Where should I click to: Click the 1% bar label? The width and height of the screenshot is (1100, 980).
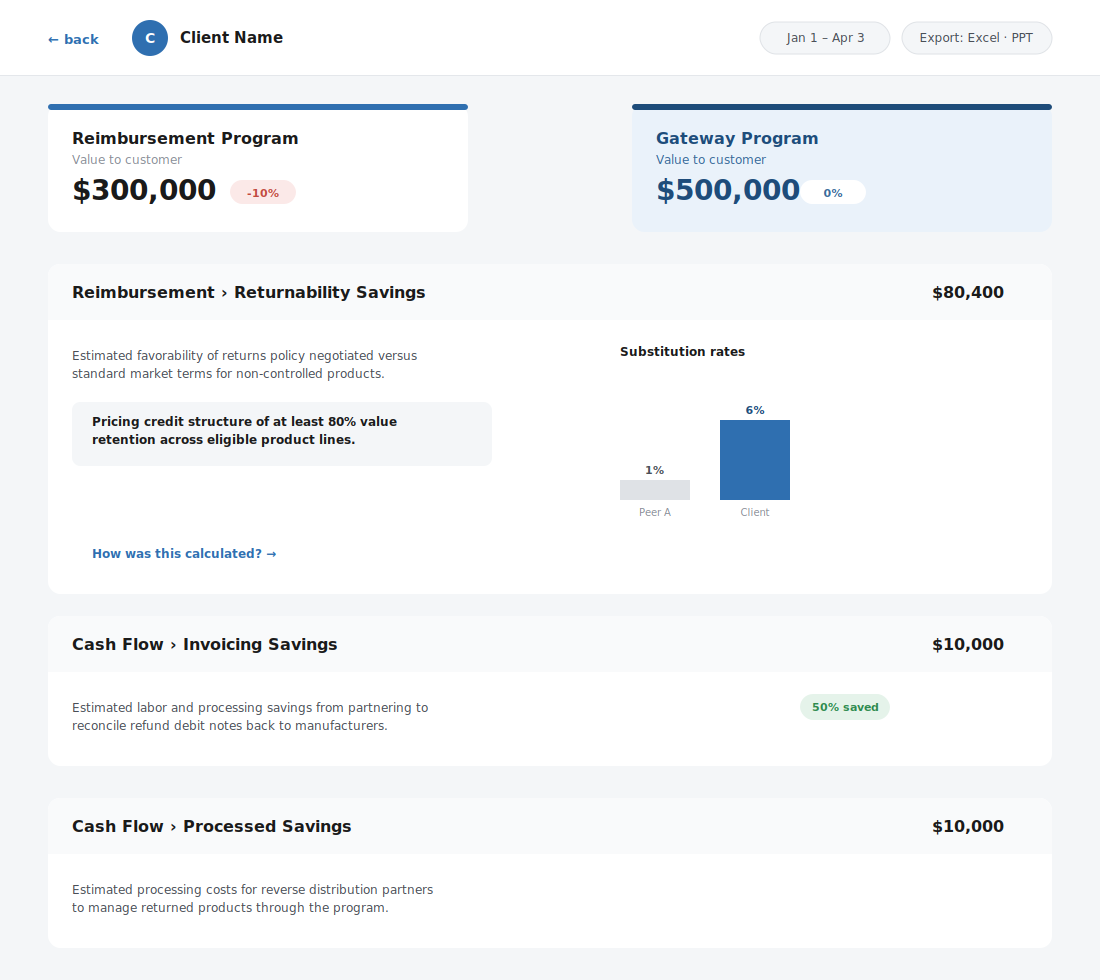click(x=655, y=470)
